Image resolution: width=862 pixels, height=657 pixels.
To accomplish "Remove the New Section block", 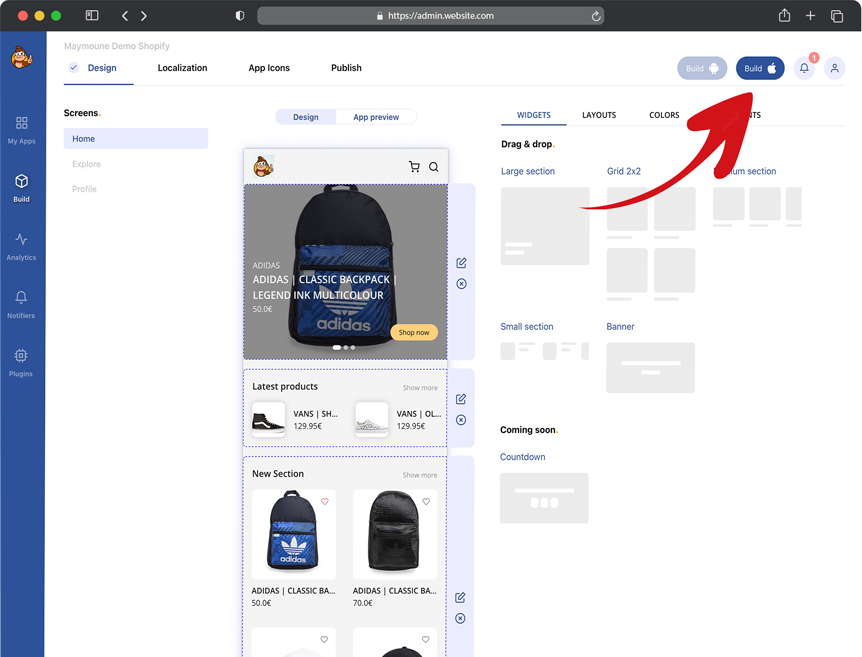I will [x=460, y=619].
